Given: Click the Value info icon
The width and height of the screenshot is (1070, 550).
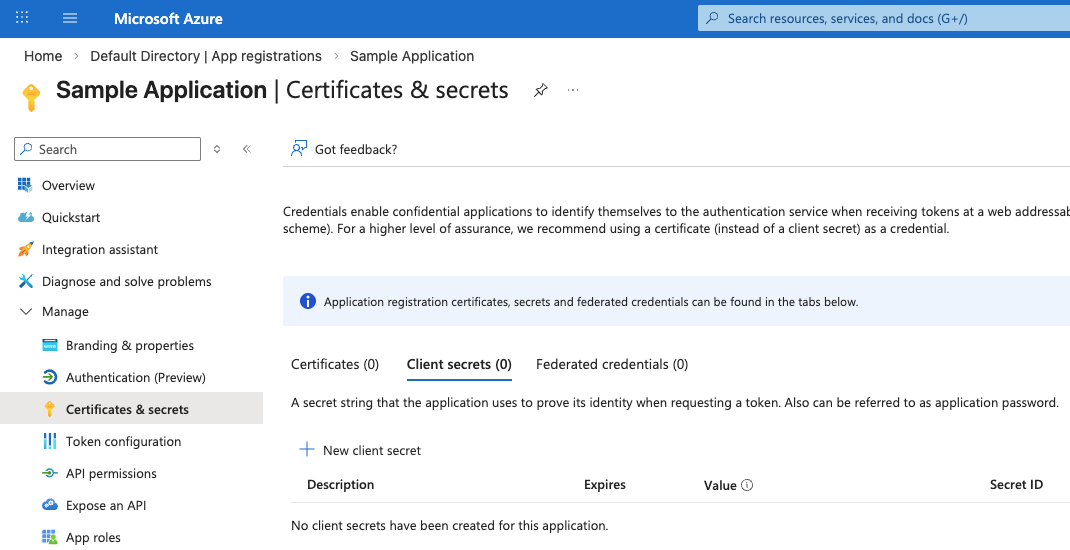Looking at the screenshot, I should 747,485.
